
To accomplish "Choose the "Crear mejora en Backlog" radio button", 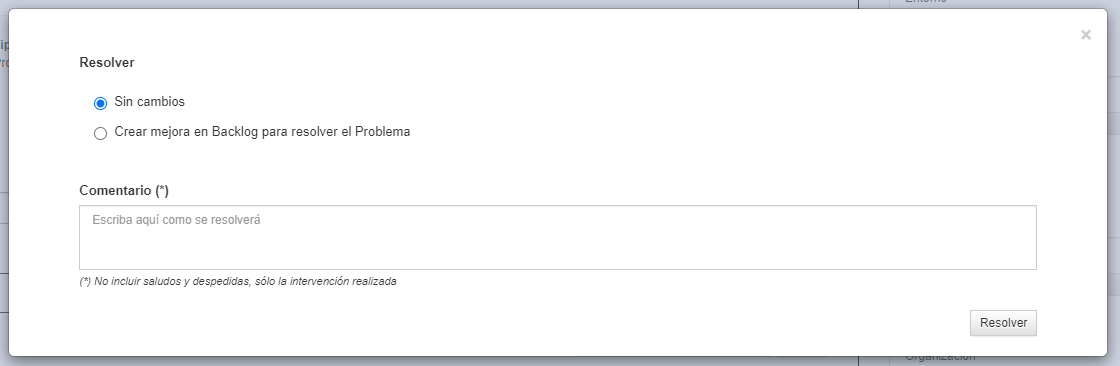I will 101,133.
